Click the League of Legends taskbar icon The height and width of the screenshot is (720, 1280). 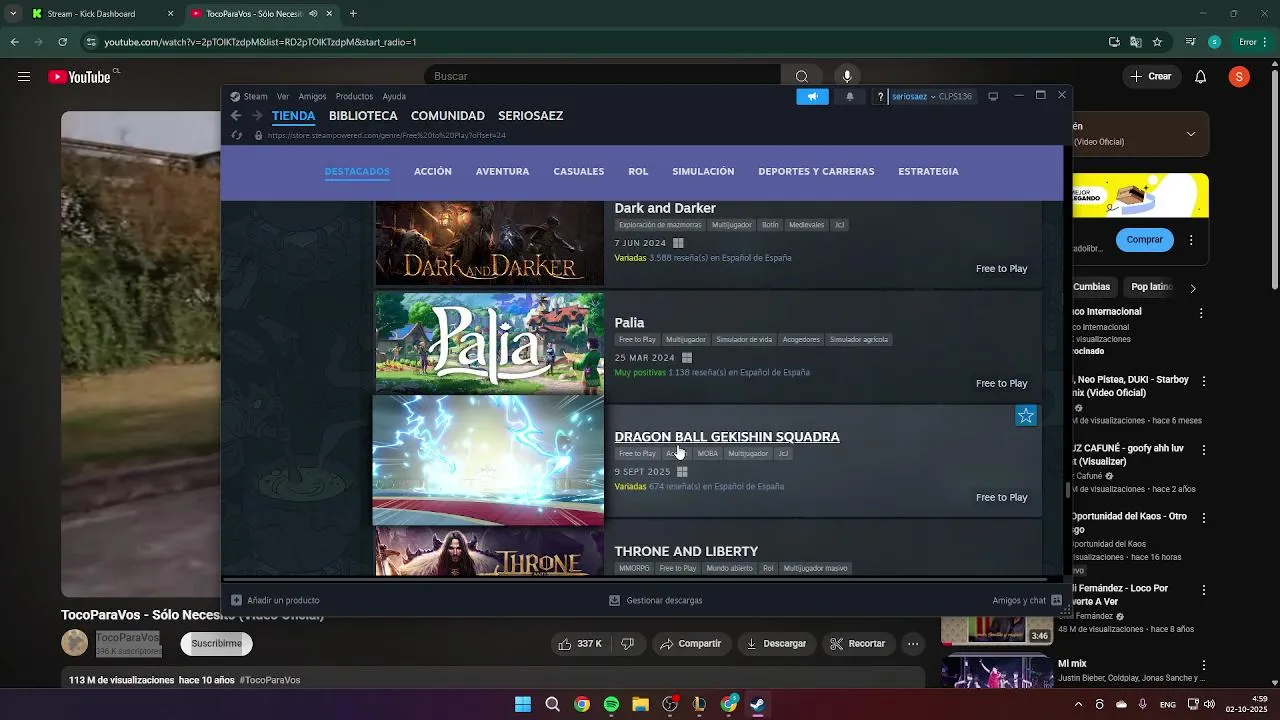coord(699,704)
